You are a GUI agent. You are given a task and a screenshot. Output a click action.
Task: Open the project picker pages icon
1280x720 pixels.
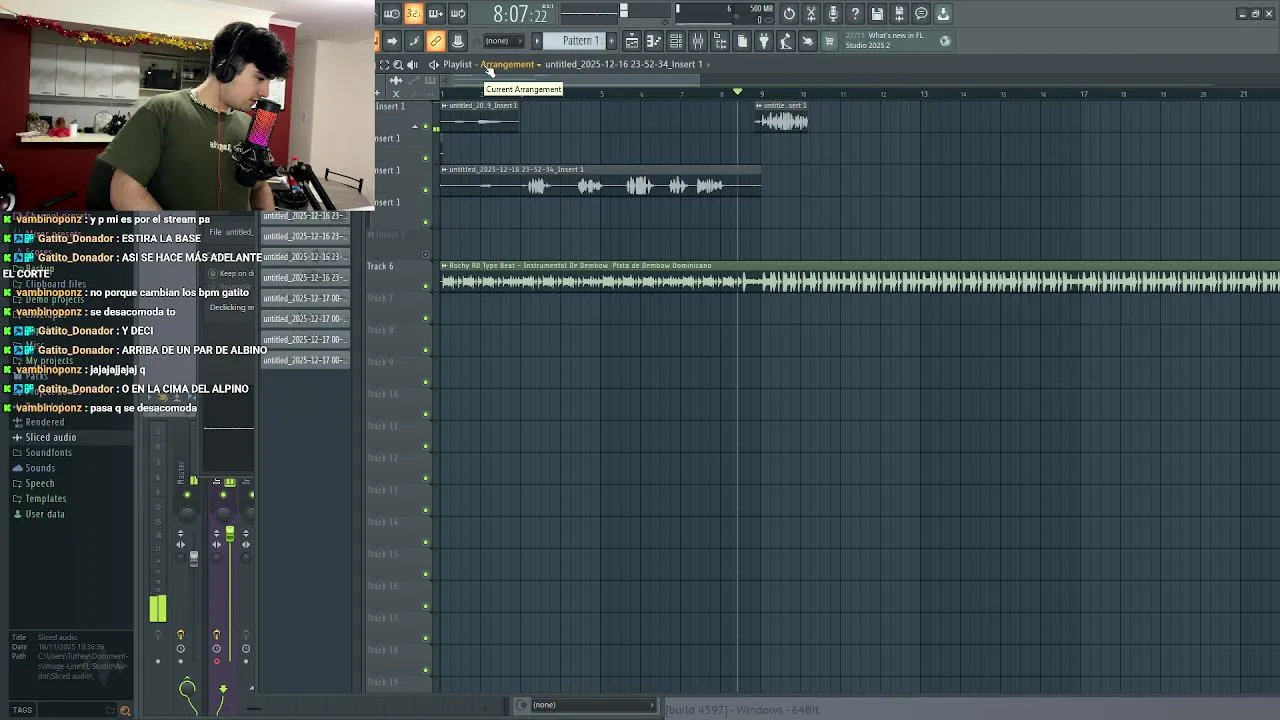pos(742,41)
